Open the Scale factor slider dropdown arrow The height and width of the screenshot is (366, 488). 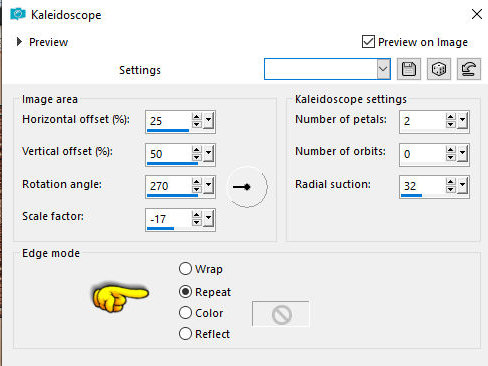(208, 218)
